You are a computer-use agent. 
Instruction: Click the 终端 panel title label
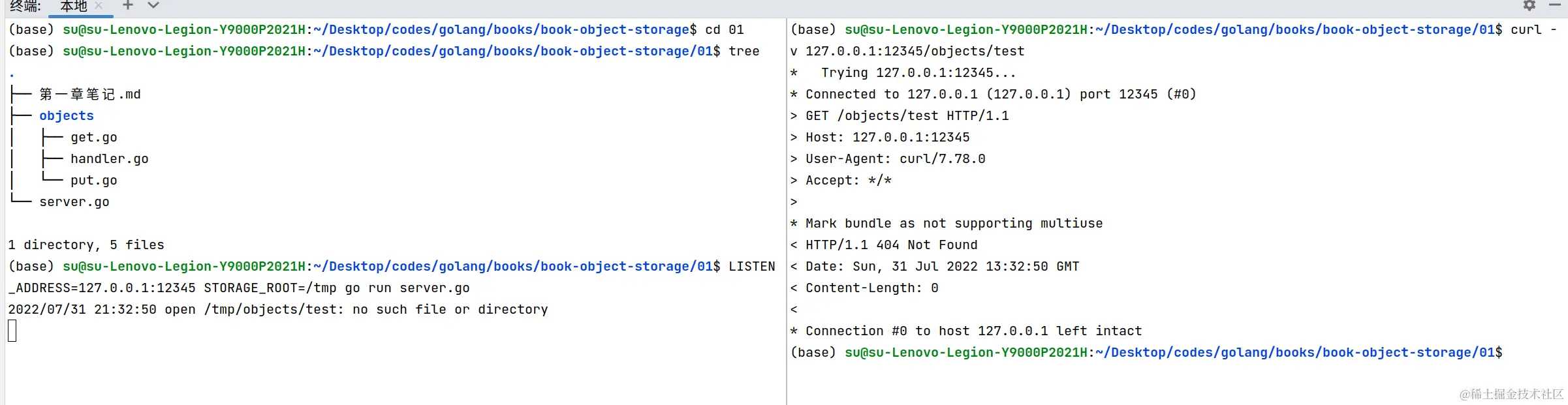(x=25, y=6)
